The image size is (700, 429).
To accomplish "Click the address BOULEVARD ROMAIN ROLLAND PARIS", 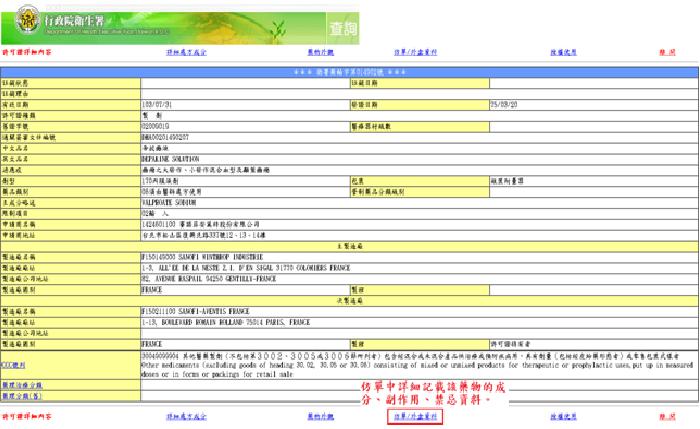I will tap(225, 322).
